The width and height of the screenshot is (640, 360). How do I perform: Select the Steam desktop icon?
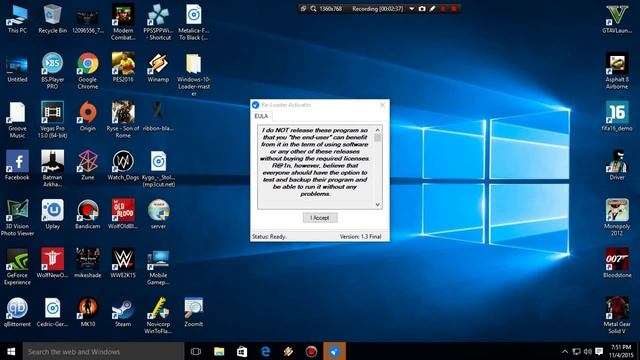click(x=123, y=312)
